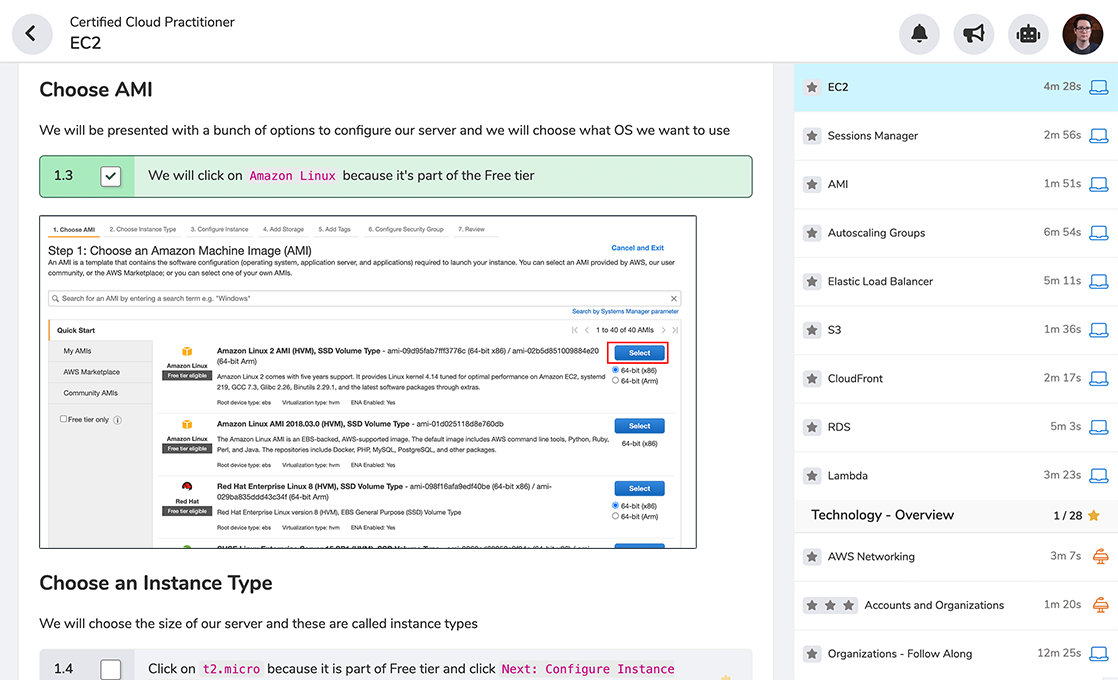The height and width of the screenshot is (680, 1118).
Task: Click the "Certified Cloud Practitioner" course title
Action: 152,22
